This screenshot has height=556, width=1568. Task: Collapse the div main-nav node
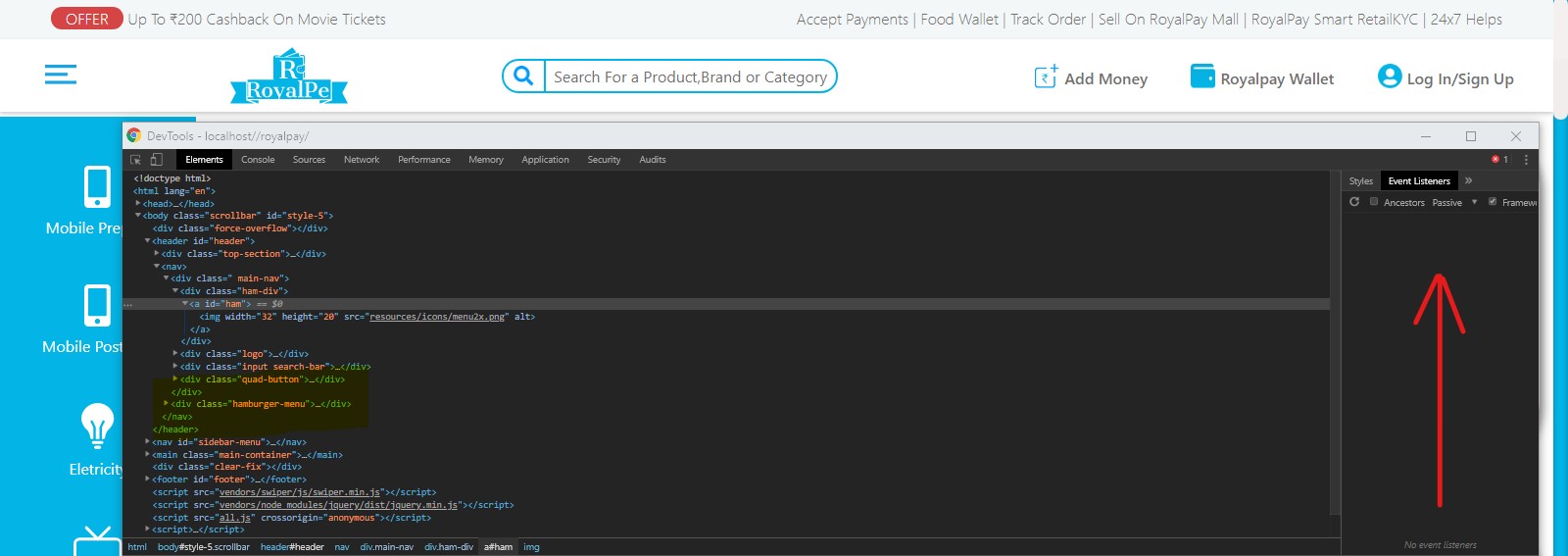tap(166, 278)
